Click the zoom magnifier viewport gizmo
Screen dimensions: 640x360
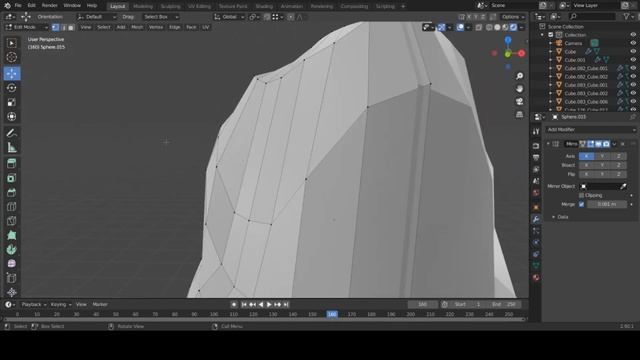pos(520,76)
